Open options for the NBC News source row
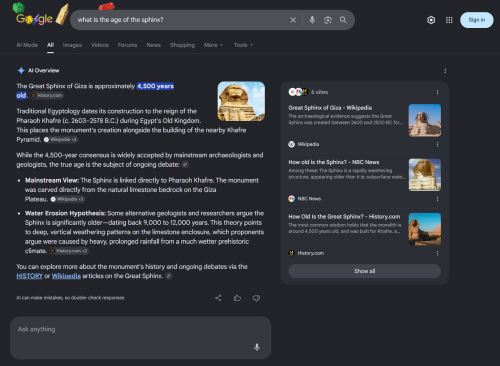 [x=437, y=199]
